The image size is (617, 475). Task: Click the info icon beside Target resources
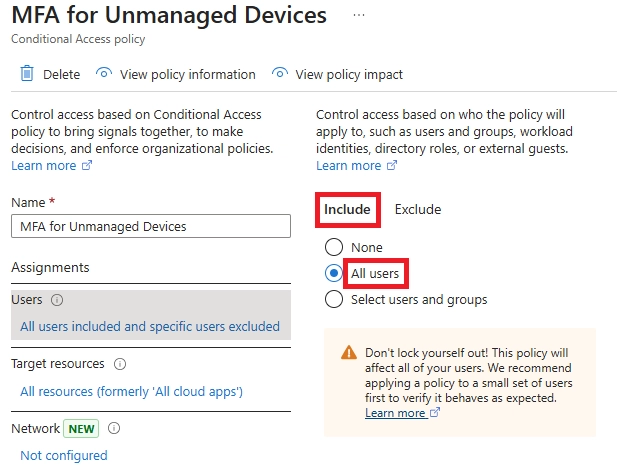120,364
